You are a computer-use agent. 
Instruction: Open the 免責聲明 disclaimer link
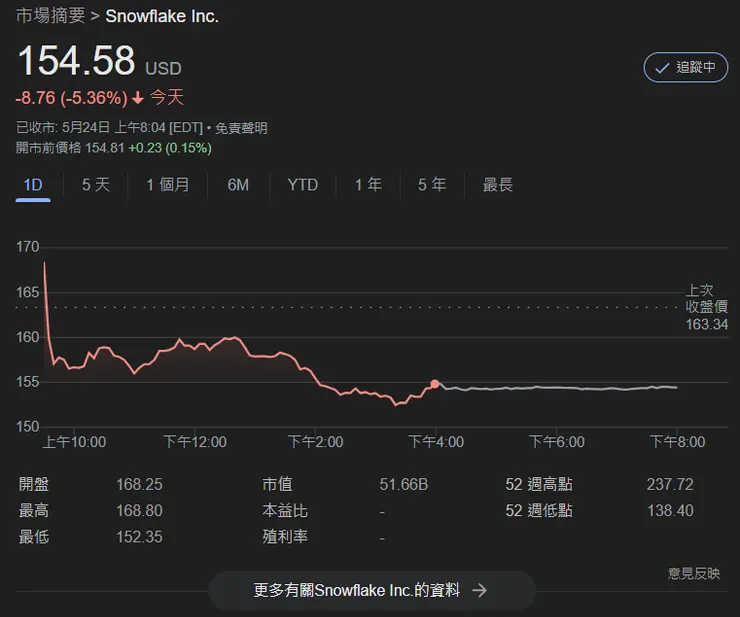click(x=241, y=128)
